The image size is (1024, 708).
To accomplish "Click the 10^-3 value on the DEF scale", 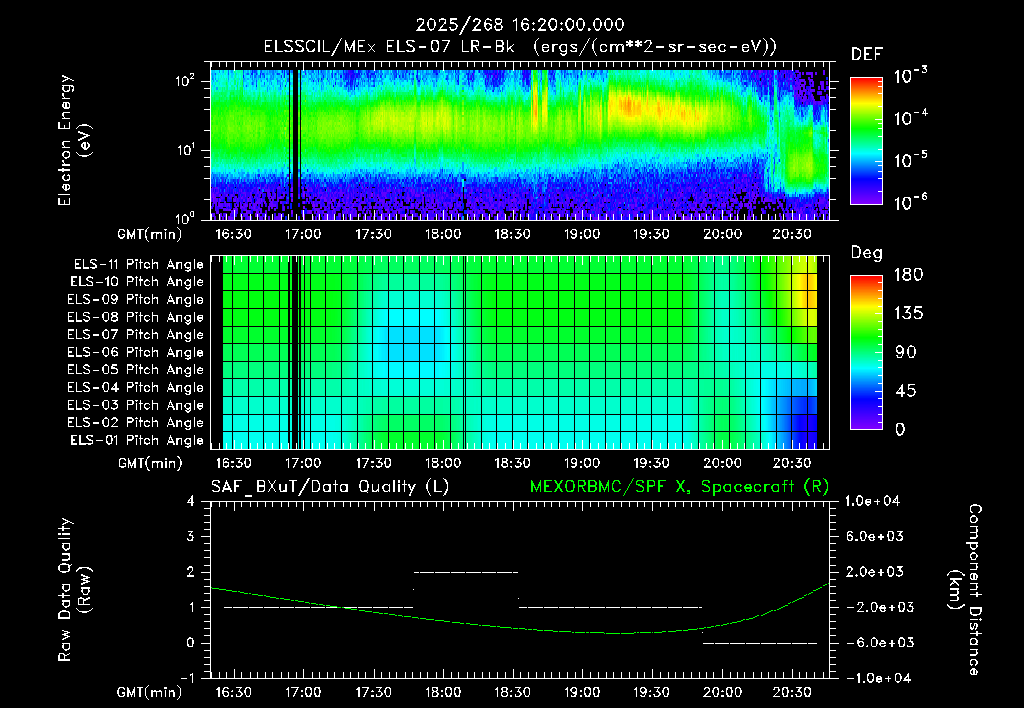I will [x=910, y=76].
